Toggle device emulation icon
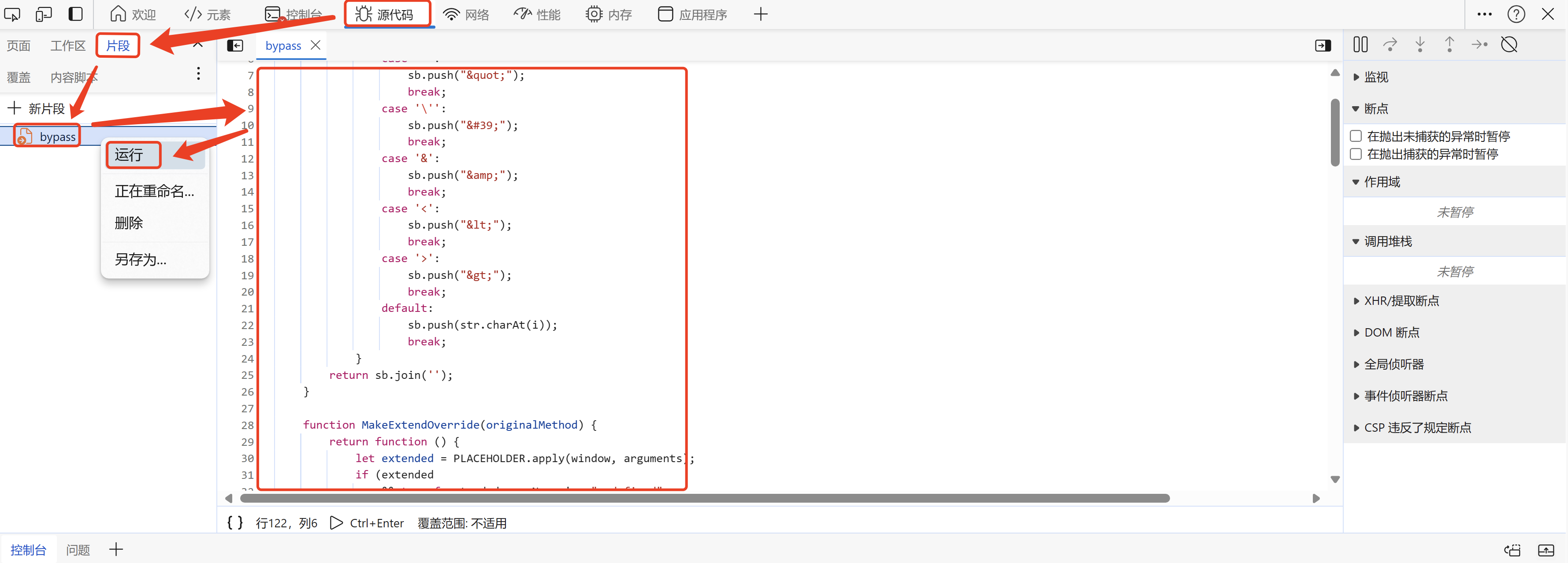Screen dimensions: 1568x563 (x=43, y=14)
